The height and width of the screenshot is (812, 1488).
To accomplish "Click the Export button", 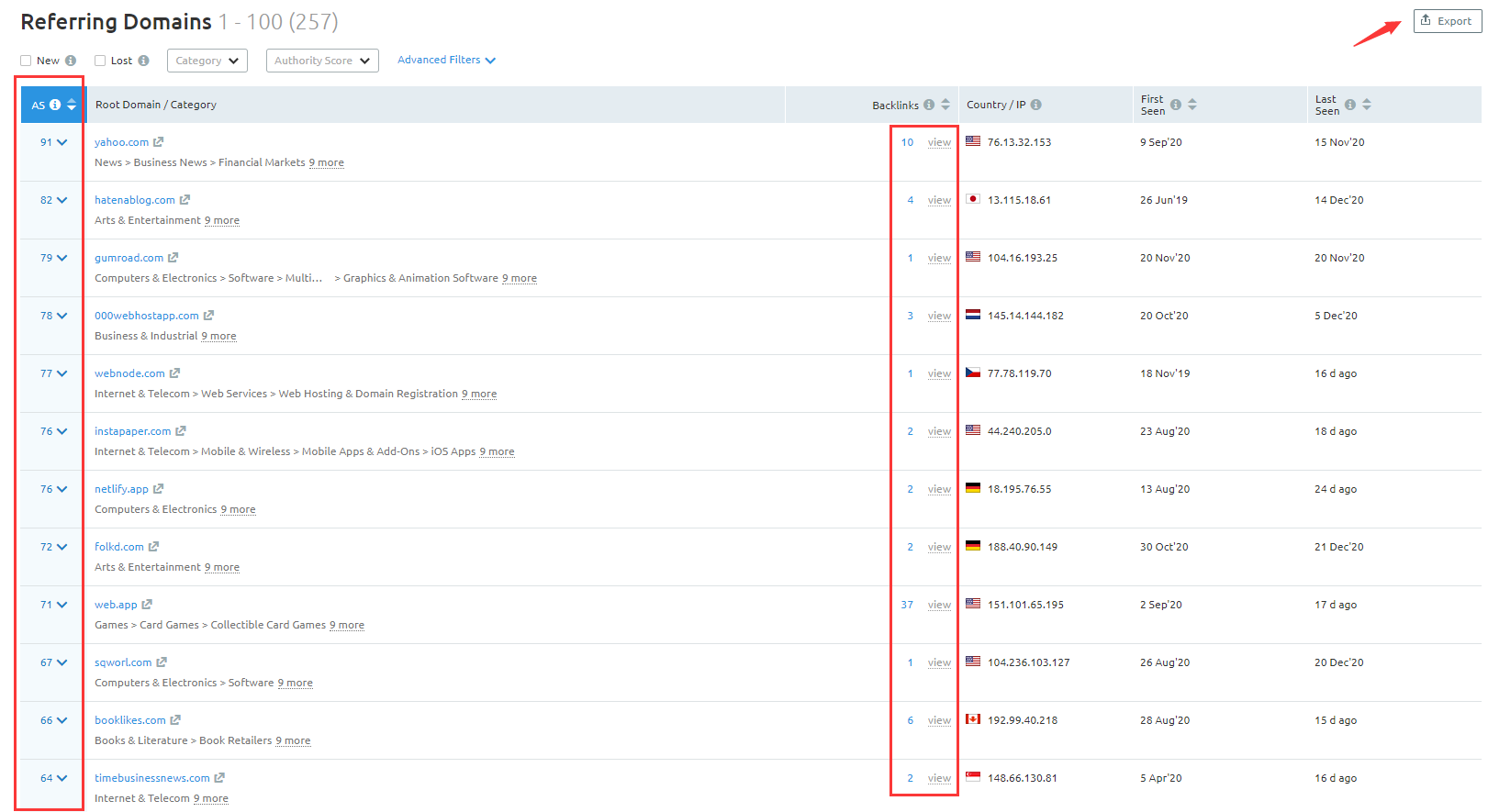I will [1446, 21].
